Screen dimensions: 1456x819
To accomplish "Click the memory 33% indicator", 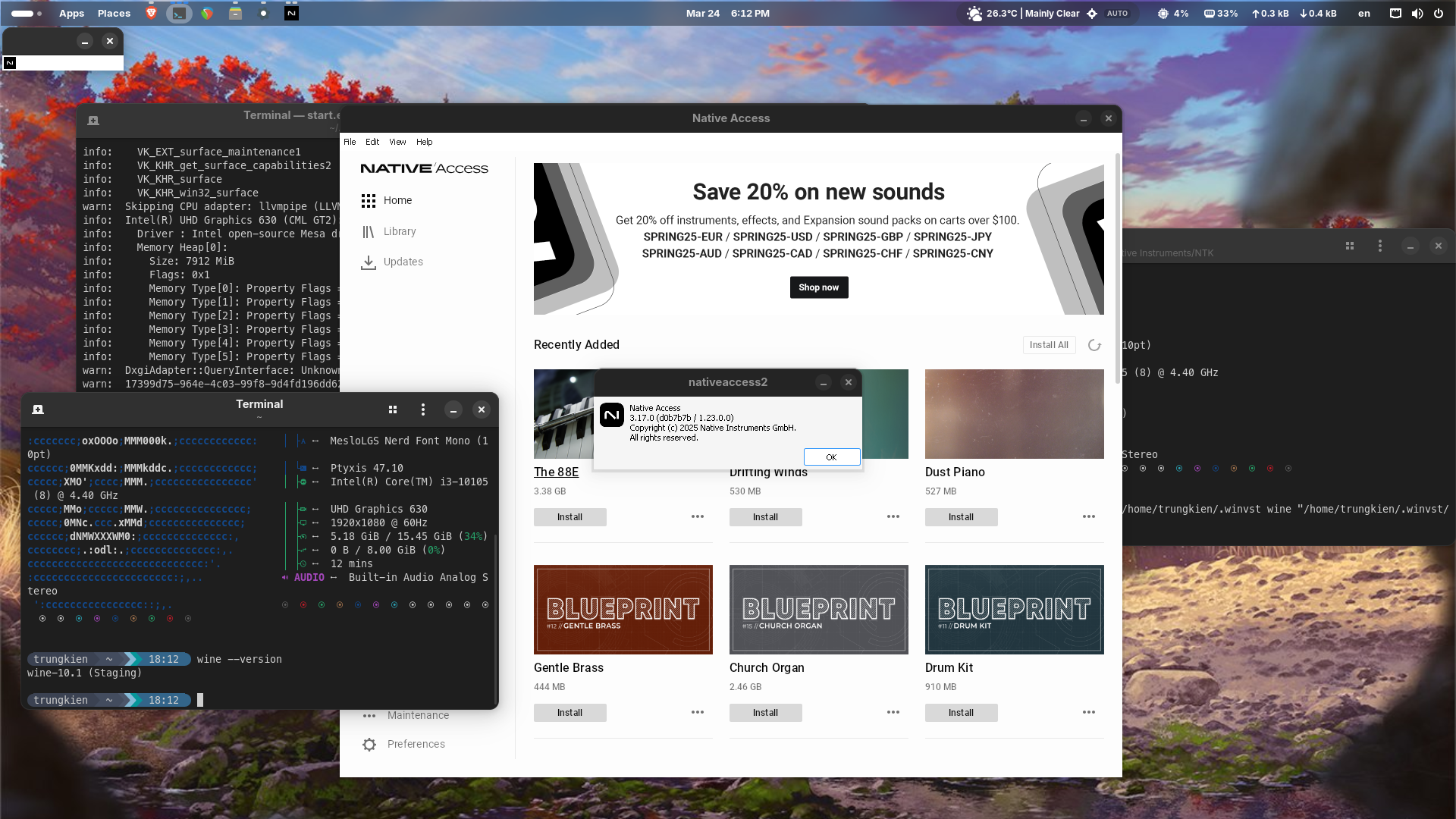I will pyautogui.click(x=1221, y=13).
